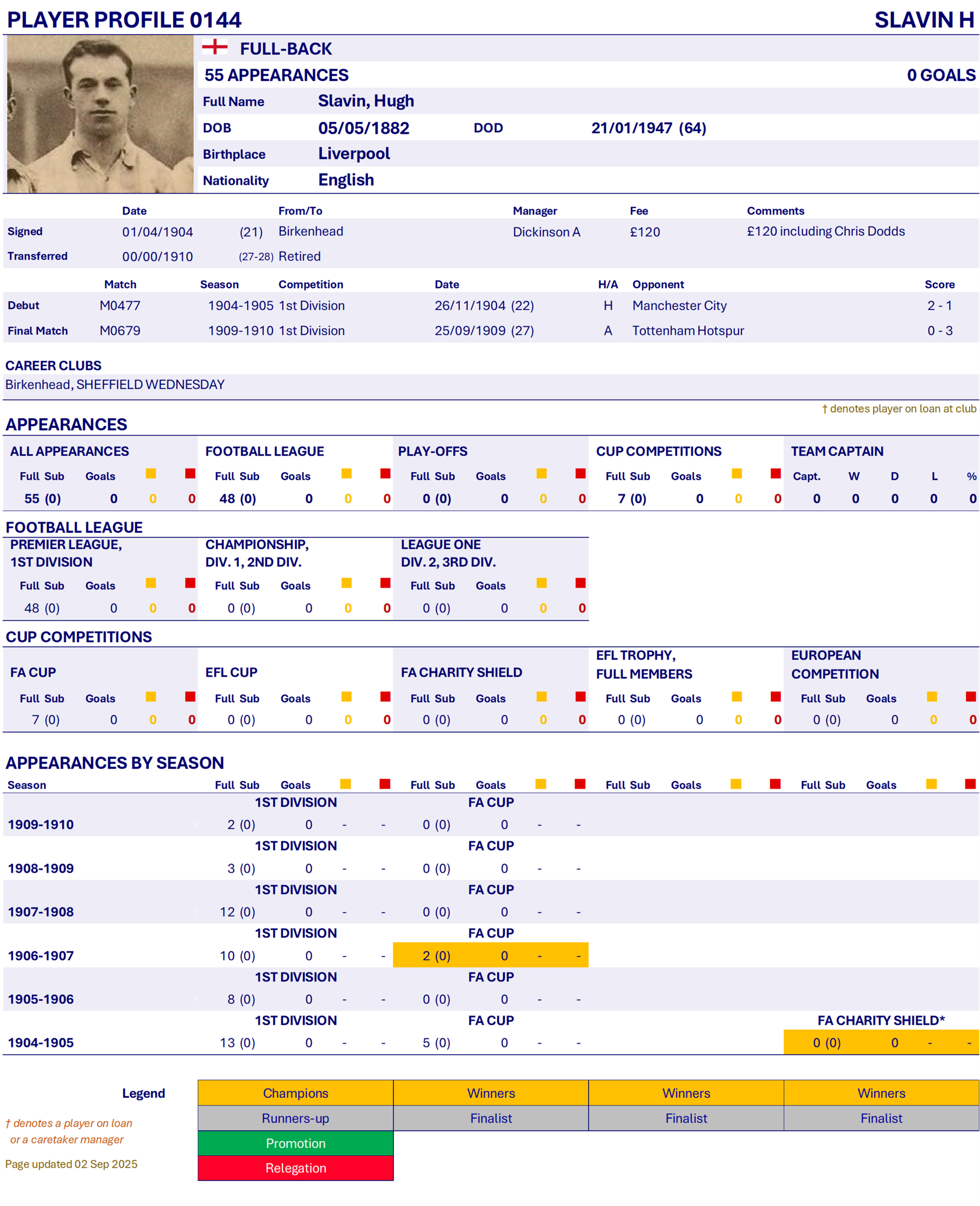980x1206 pixels.
Task: Click the red Relegation legend cell
Action: click(x=295, y=1168)
